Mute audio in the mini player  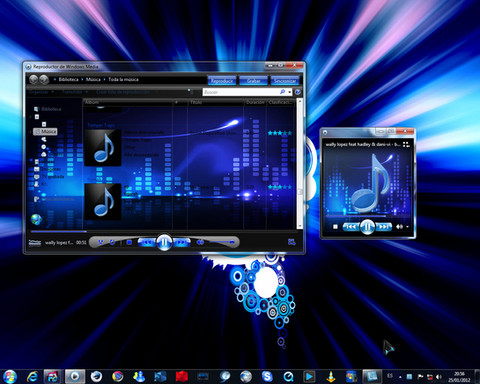point(399,227)
